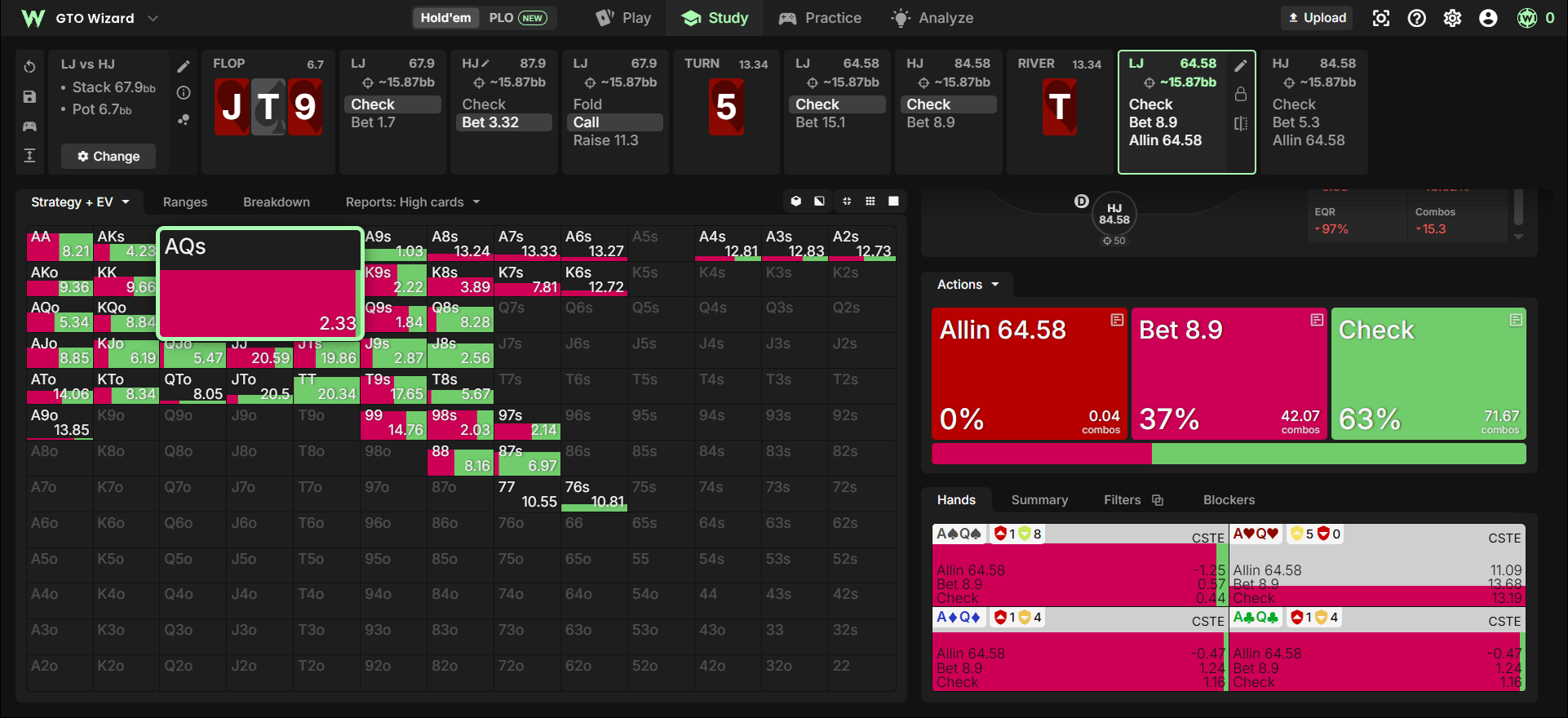Viewport: 1568px width, 718px height.
Task: Open the Blockers tab
Action: (1229, 500)
